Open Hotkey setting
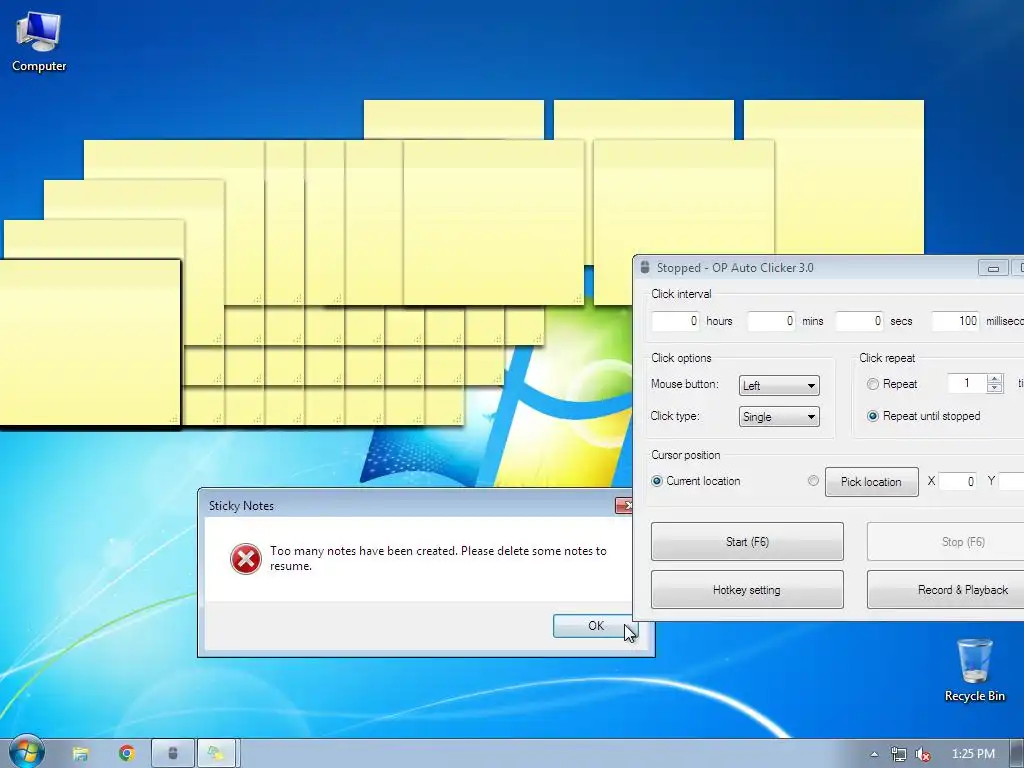 747,590
